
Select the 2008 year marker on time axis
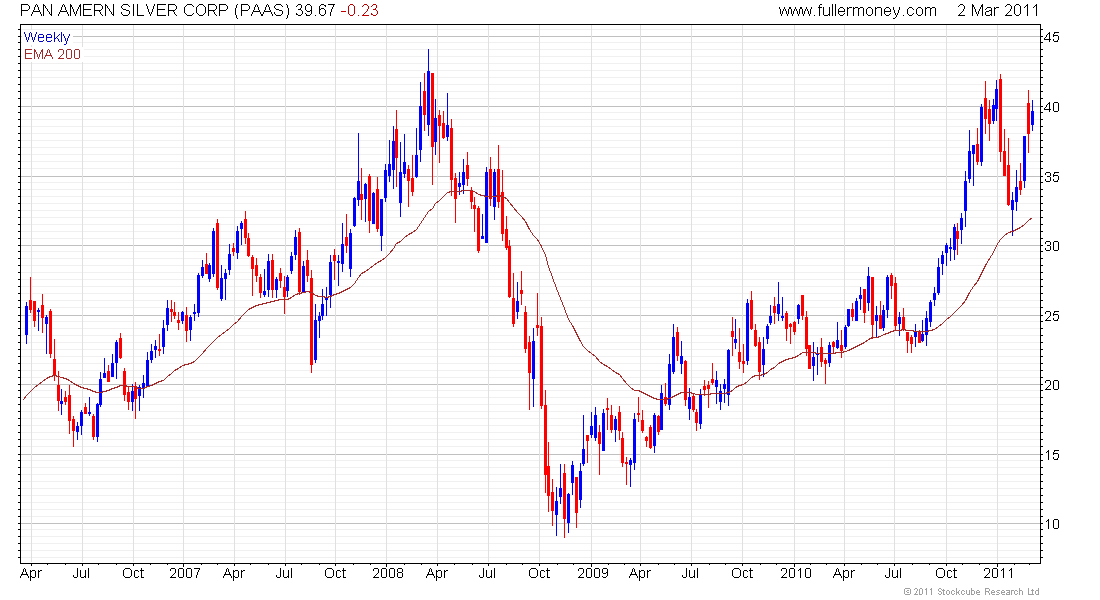point(387,573)
